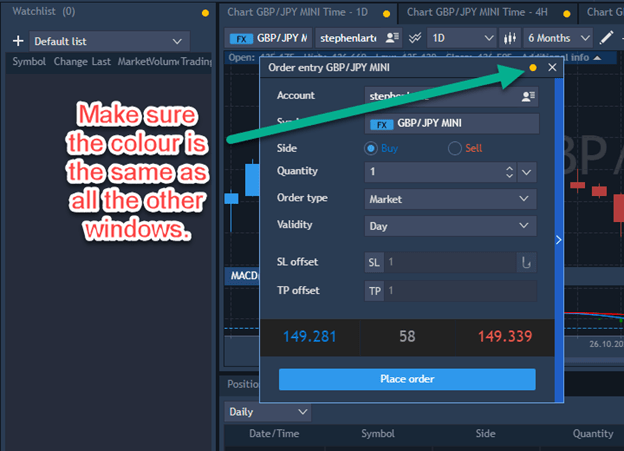Open the Default list dropdown in Watchlist

pos(108,41)
